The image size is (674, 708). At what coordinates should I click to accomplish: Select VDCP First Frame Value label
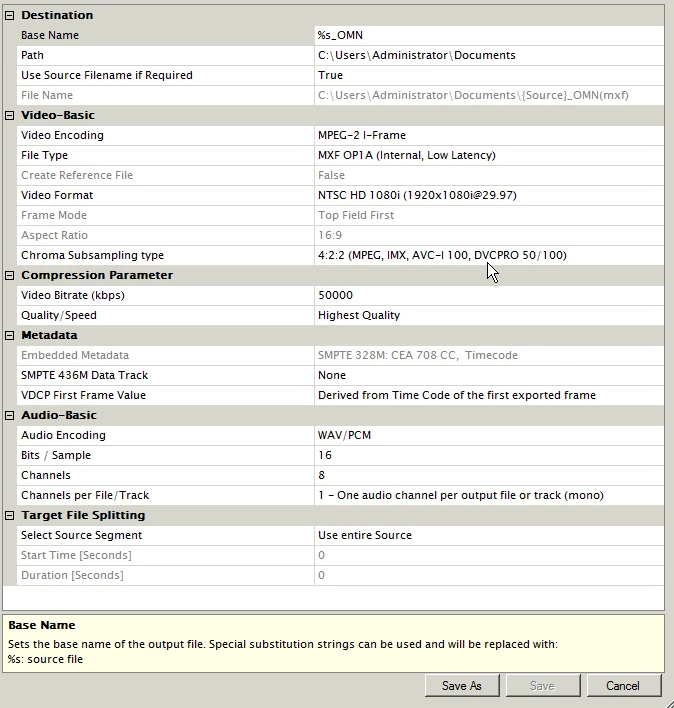click(84, 395)
